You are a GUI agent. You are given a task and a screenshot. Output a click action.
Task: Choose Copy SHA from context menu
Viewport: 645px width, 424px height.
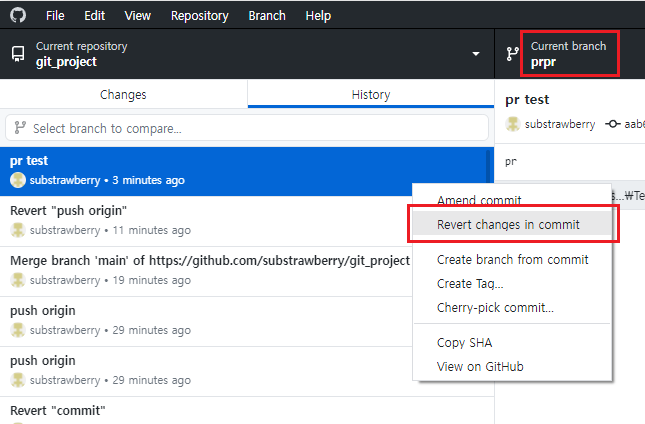512,343
